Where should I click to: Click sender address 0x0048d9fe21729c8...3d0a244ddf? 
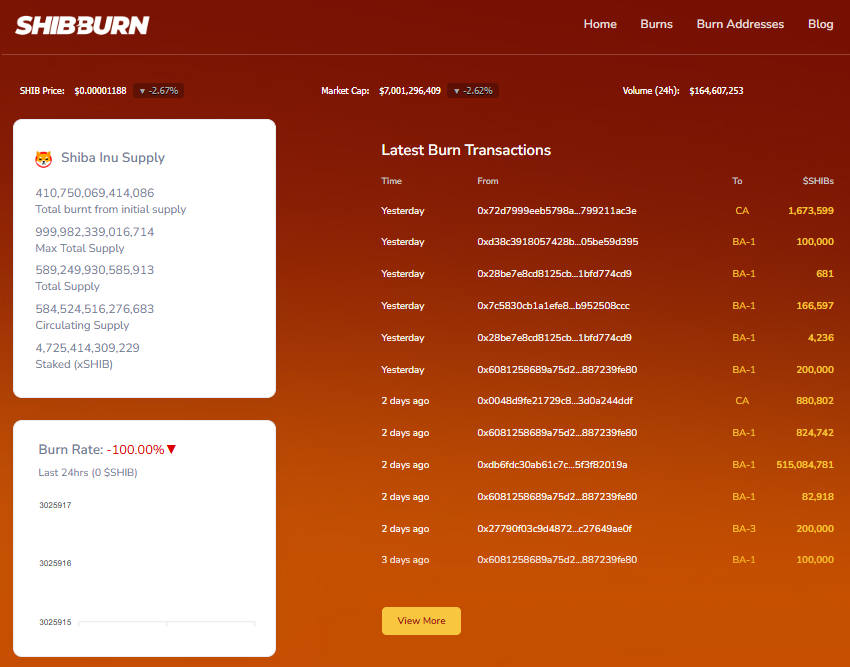pyautogui.click(x=554, y=401)
